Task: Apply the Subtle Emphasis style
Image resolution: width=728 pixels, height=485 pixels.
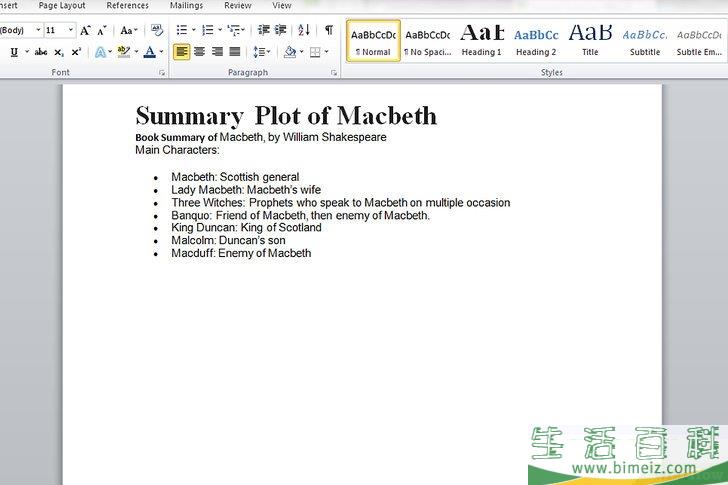Action: [699, 41]
